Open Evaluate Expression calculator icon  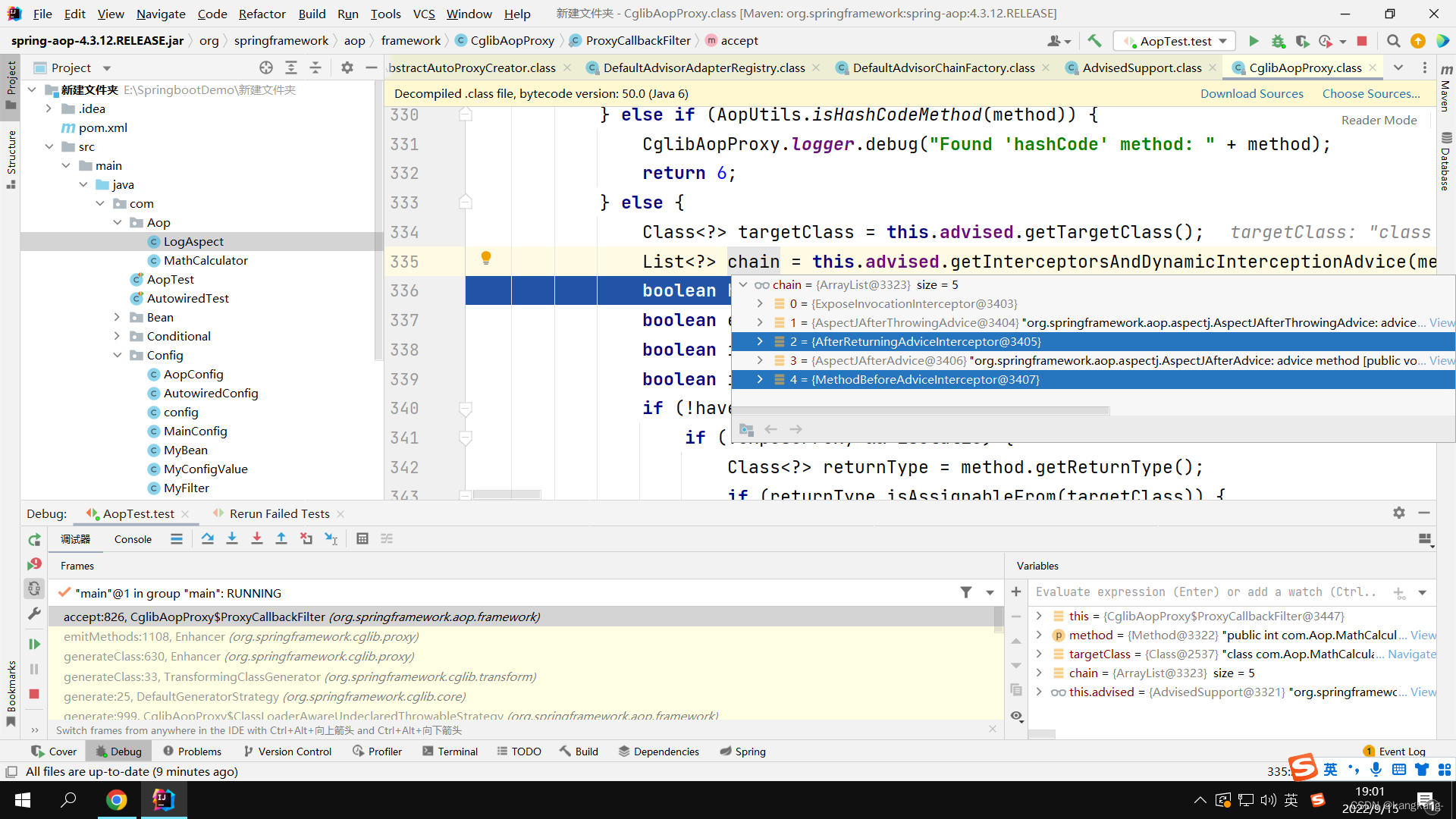point(362,538)
